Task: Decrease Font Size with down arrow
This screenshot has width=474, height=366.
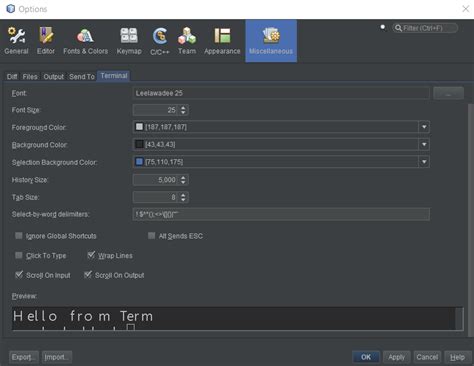Action: point(183,113)
